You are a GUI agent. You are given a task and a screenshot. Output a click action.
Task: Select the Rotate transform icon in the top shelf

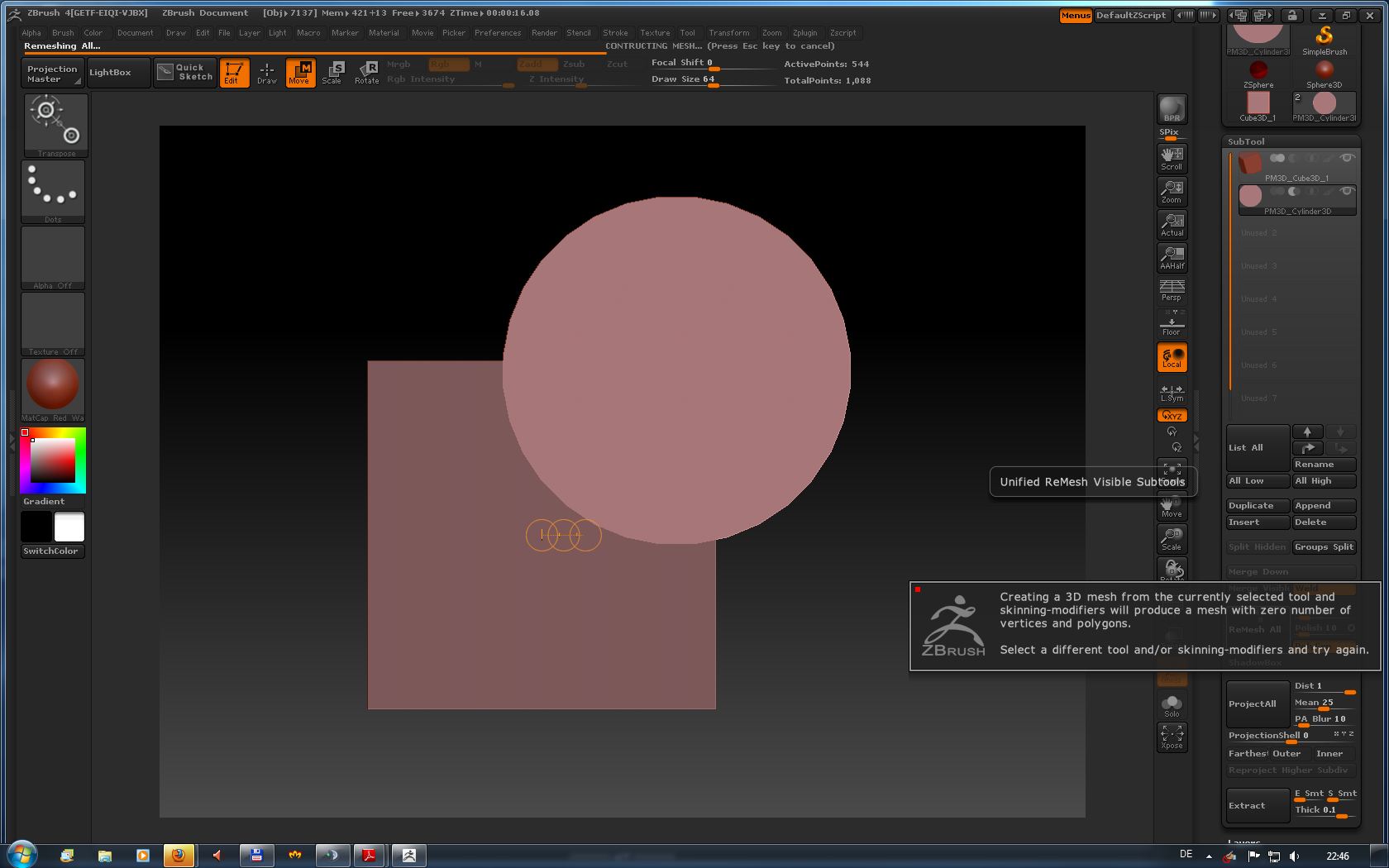point(366,73)
